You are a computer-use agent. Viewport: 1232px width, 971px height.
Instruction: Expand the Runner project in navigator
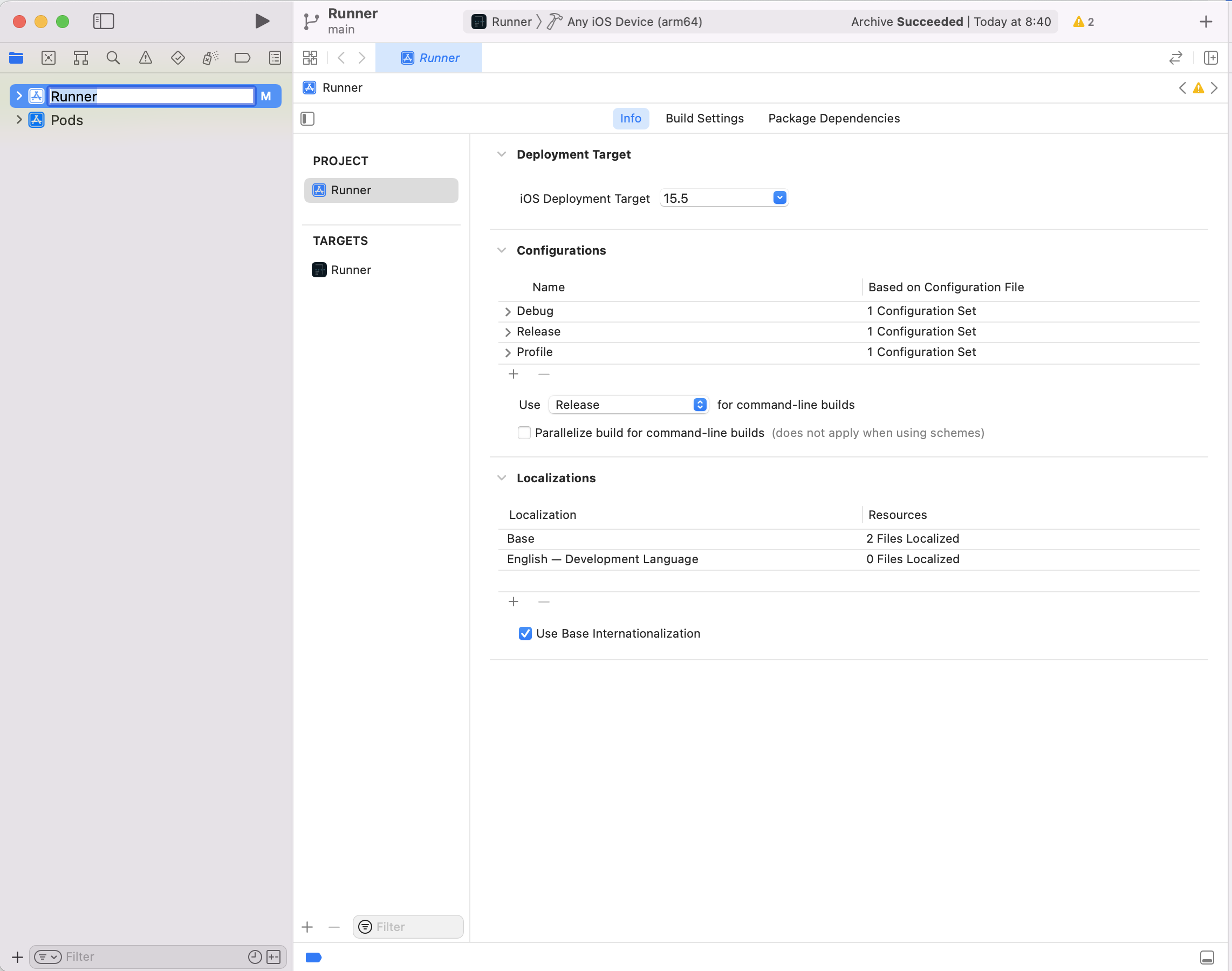[19, 96]
